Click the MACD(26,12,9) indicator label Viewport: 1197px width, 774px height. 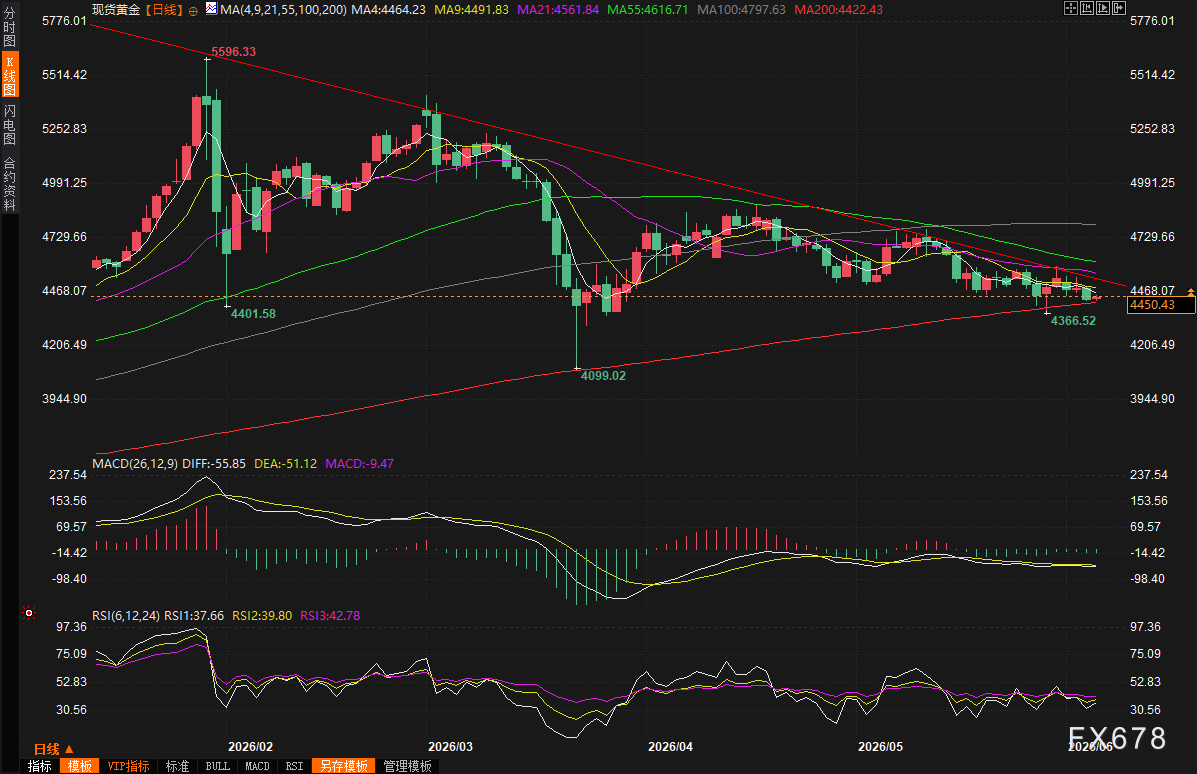point(135,463)
